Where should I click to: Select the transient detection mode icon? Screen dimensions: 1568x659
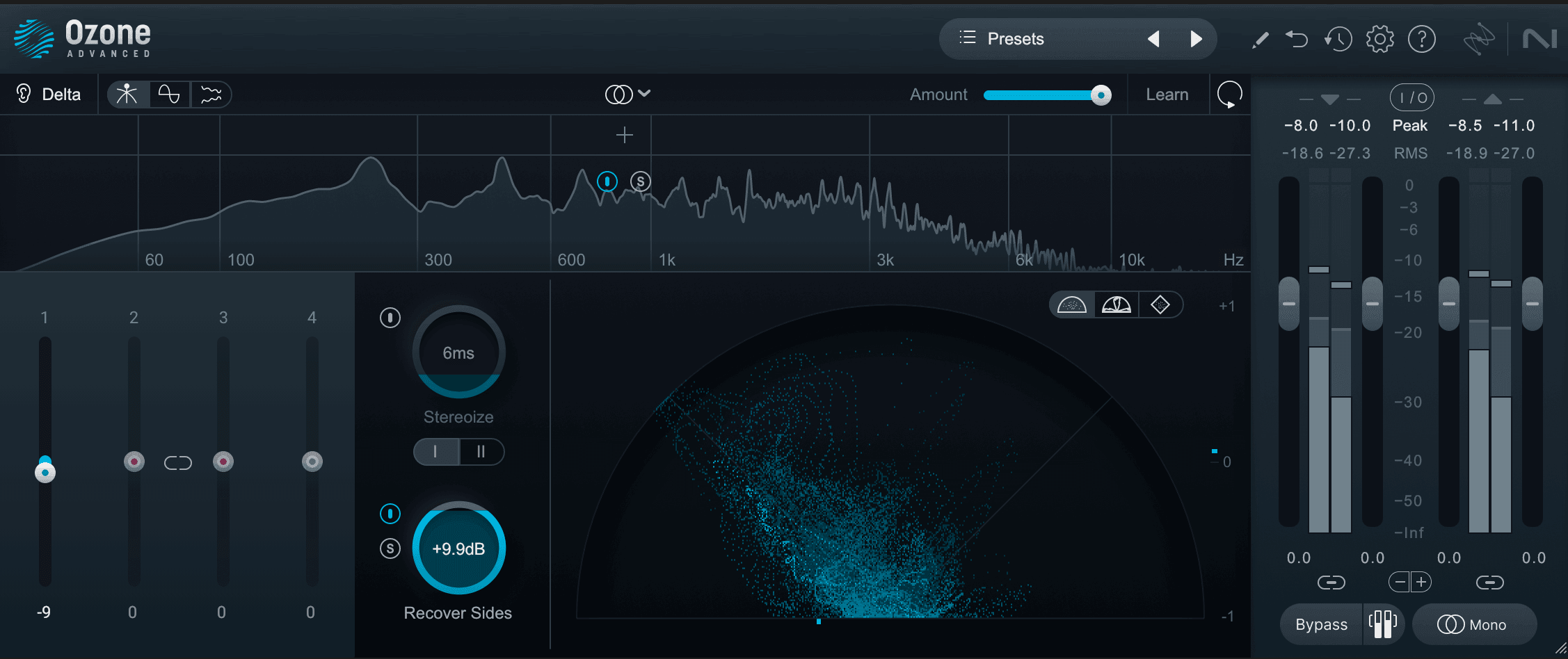[127, 94]
